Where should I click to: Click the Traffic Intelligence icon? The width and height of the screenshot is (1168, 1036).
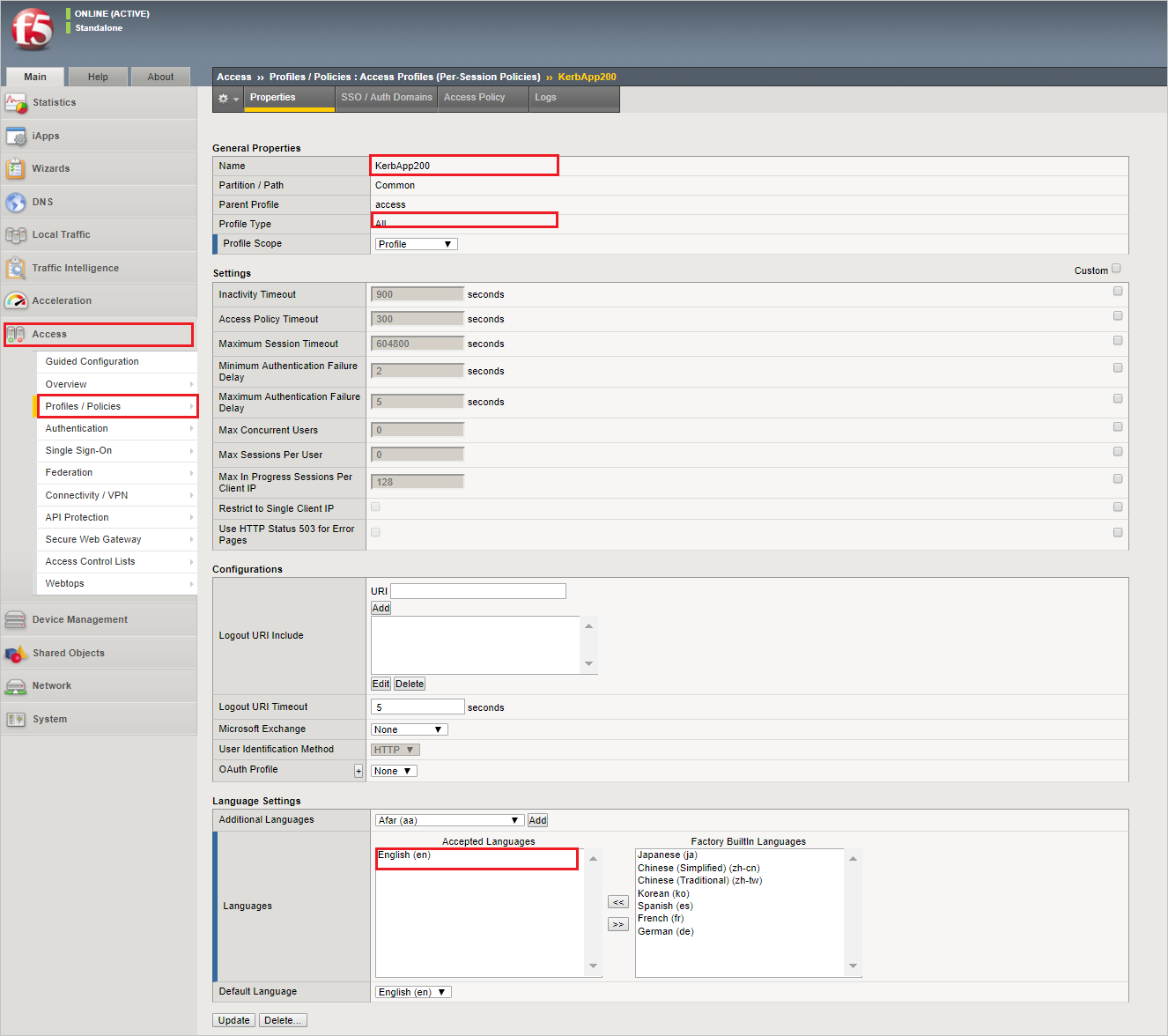[x=16, y=269]
